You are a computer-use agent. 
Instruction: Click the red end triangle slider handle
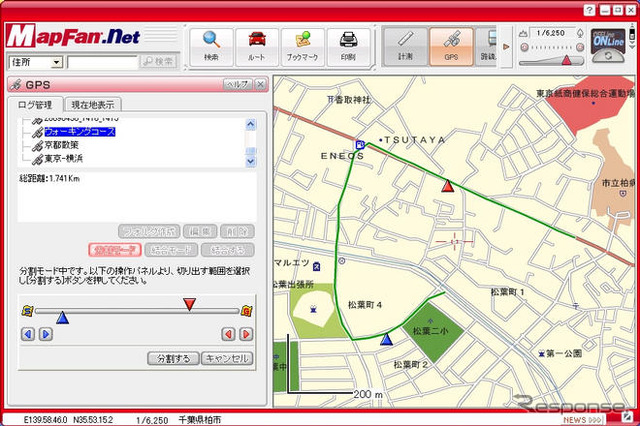tap(189, 304)
